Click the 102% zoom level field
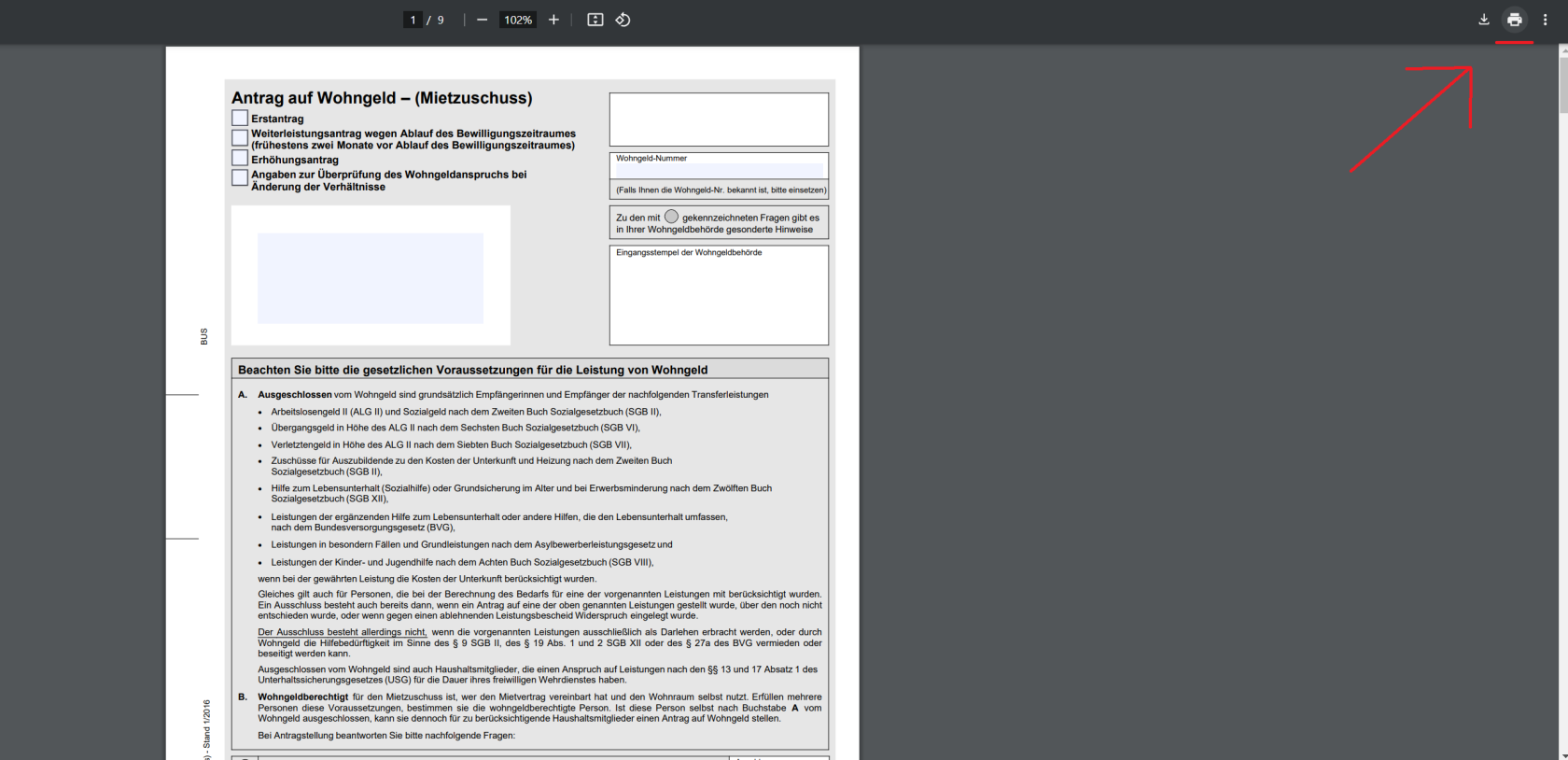 (518, 20)
